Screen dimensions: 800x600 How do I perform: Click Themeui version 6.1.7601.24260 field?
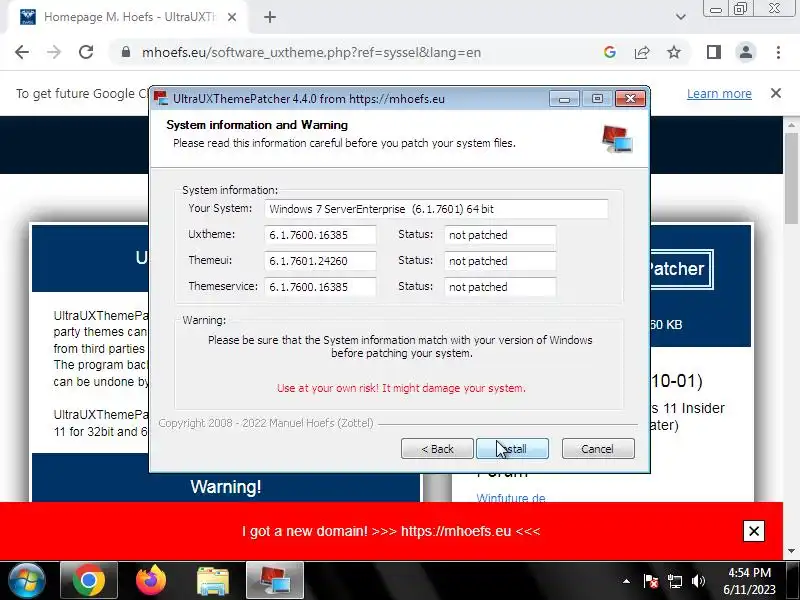(x=320, y=261)
